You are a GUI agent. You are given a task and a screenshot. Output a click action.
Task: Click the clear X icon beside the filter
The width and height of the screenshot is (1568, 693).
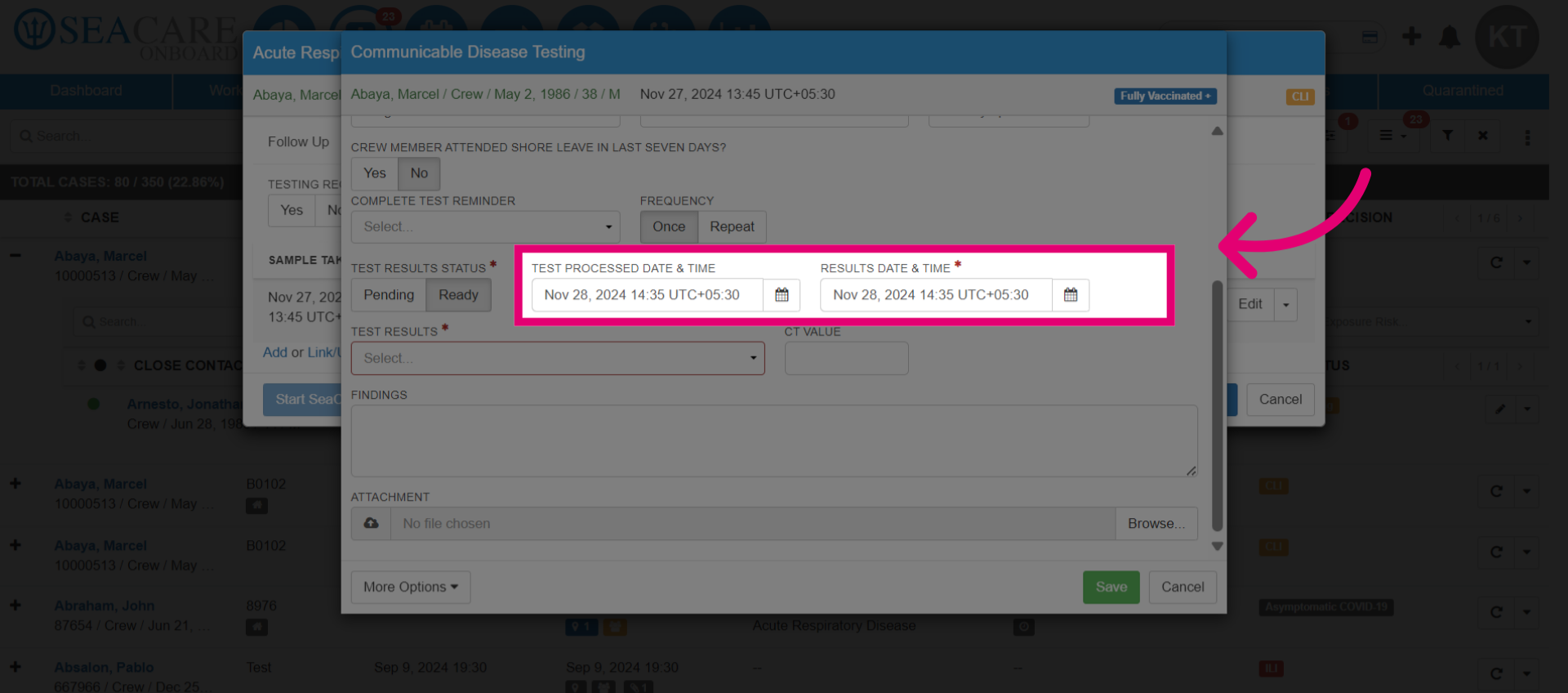(x=1483, y=136)
